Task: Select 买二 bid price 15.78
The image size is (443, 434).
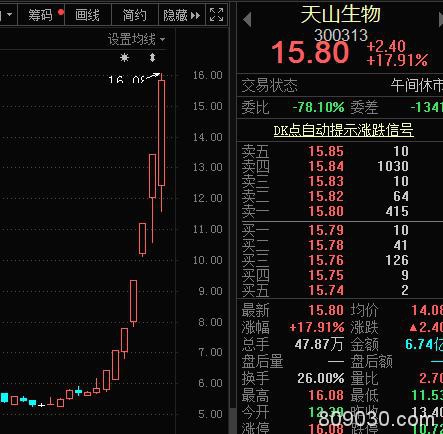Action: click(326, 245)
